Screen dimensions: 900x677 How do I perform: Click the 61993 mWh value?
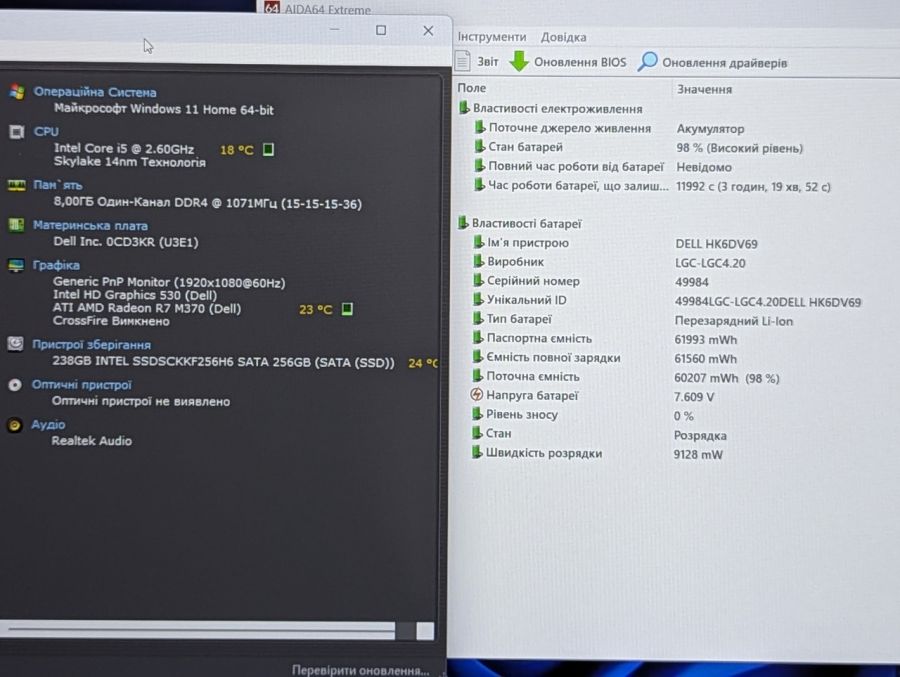(x=705, y=339)
